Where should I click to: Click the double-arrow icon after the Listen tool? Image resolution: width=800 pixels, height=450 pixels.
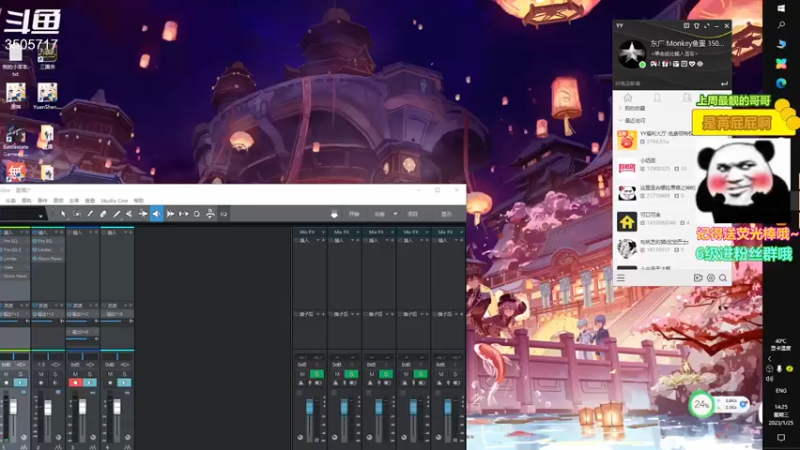(170, 214)
